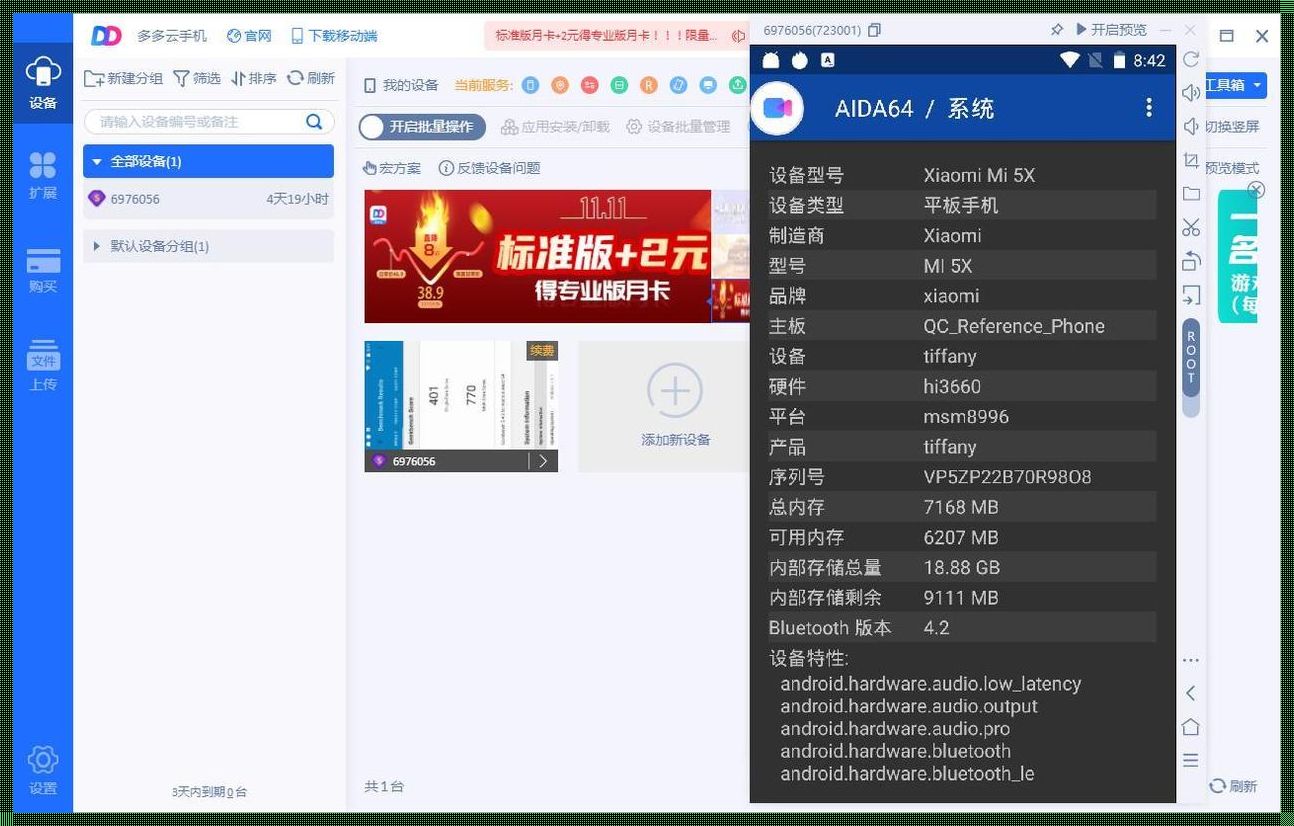Click the 下载移动端 mobile download link
Screen dimensions: 1294x826
coord(334,35)
